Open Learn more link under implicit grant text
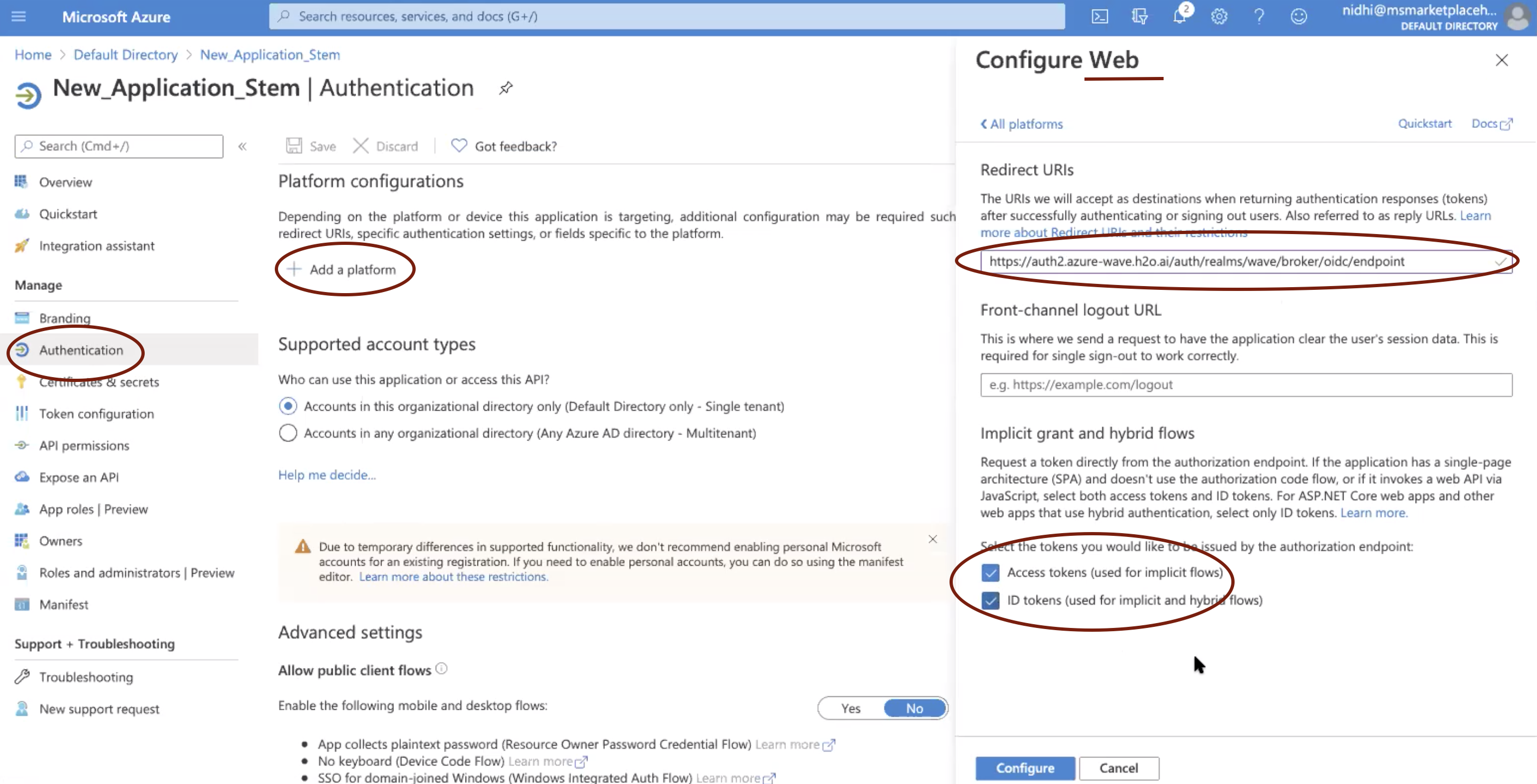The image size is (1537, 784). 1373,513
